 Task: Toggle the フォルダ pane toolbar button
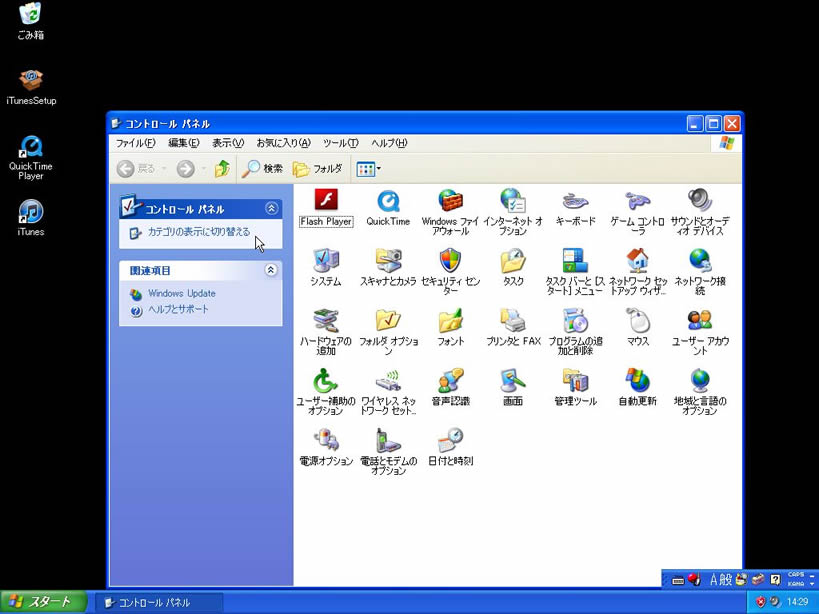[318, 169]
